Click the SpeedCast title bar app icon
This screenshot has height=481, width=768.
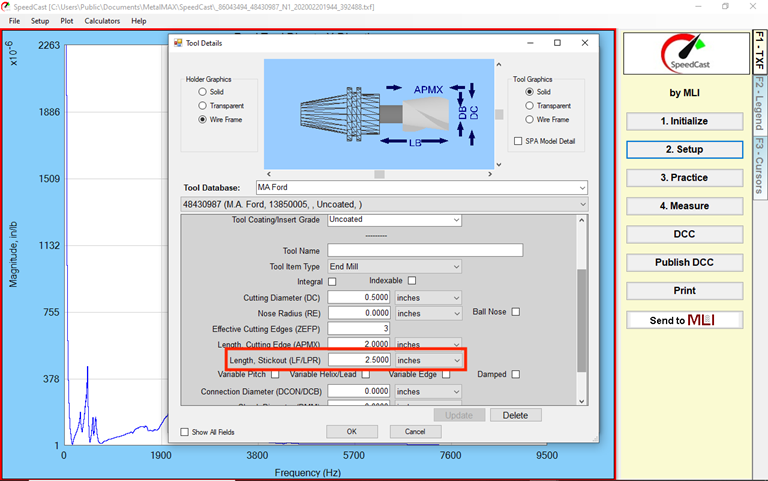[5, 7]
